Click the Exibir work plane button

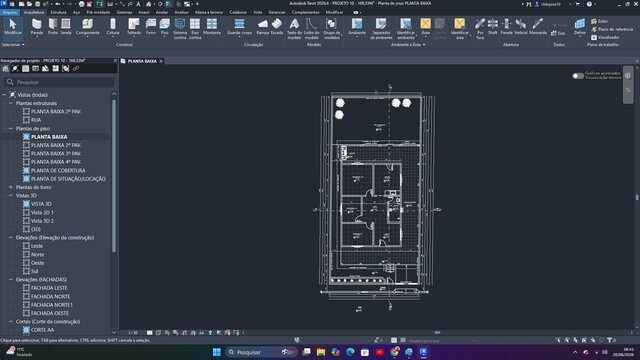pos(600,21)
